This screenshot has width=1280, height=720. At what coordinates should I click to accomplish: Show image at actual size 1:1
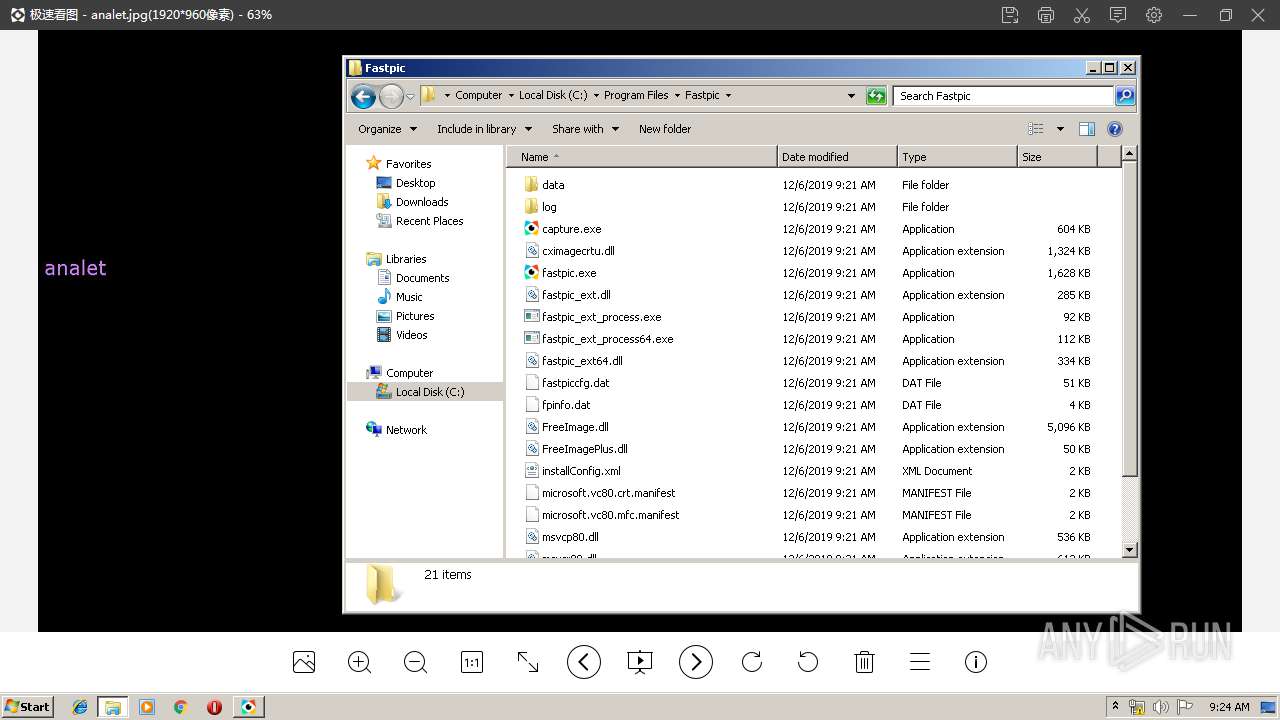coord(472,662)
